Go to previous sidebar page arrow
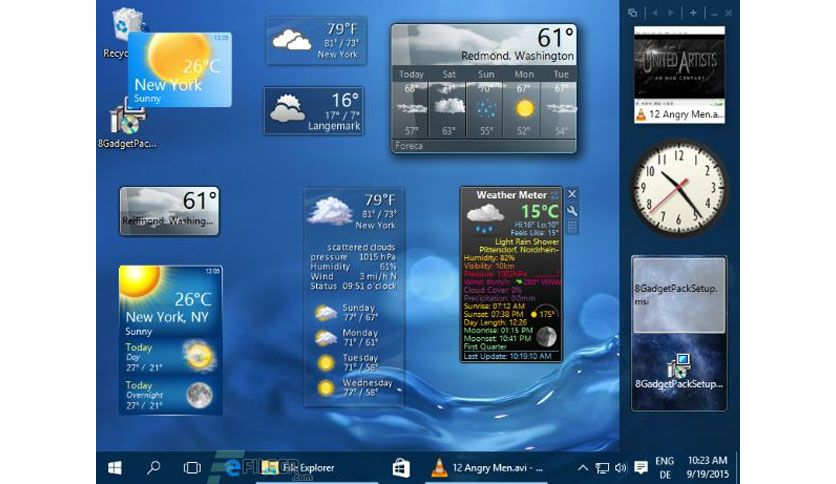836x484 pixels. pos(655,13)
